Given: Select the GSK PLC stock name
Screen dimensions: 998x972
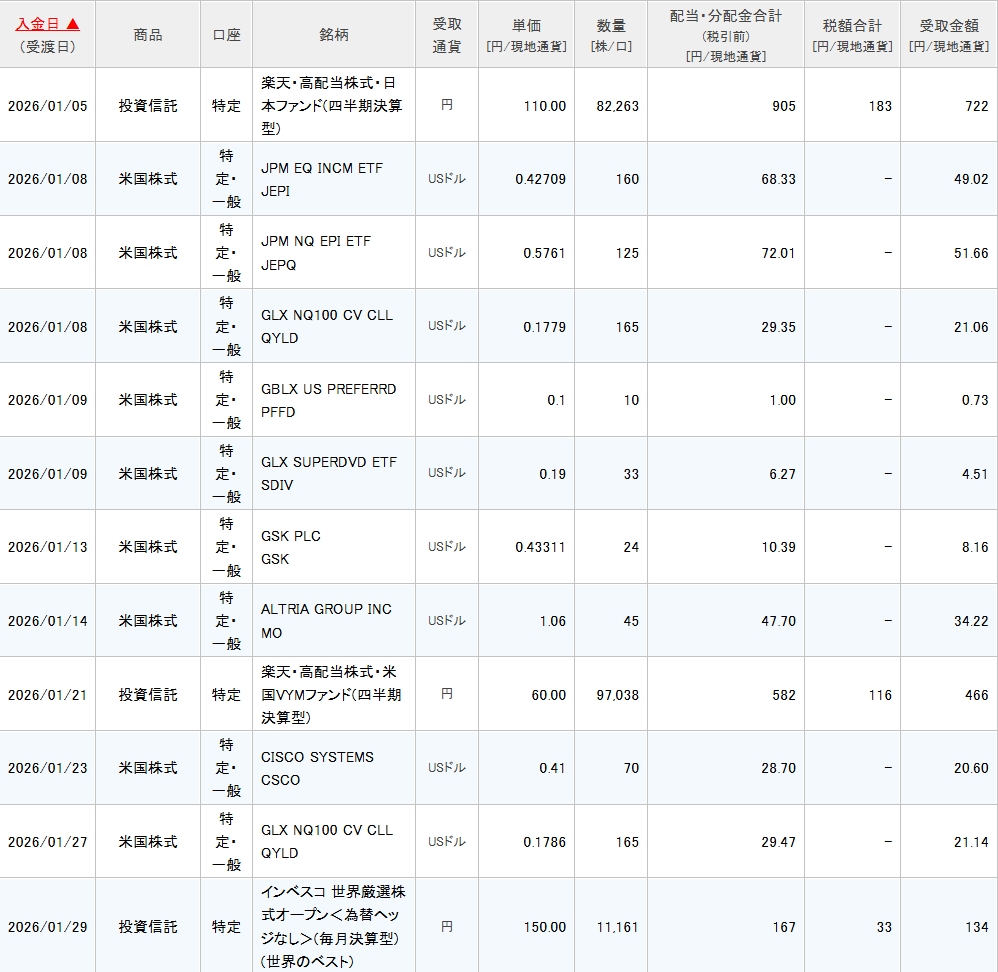Looking at the screenshot, I should pos(290,547).
